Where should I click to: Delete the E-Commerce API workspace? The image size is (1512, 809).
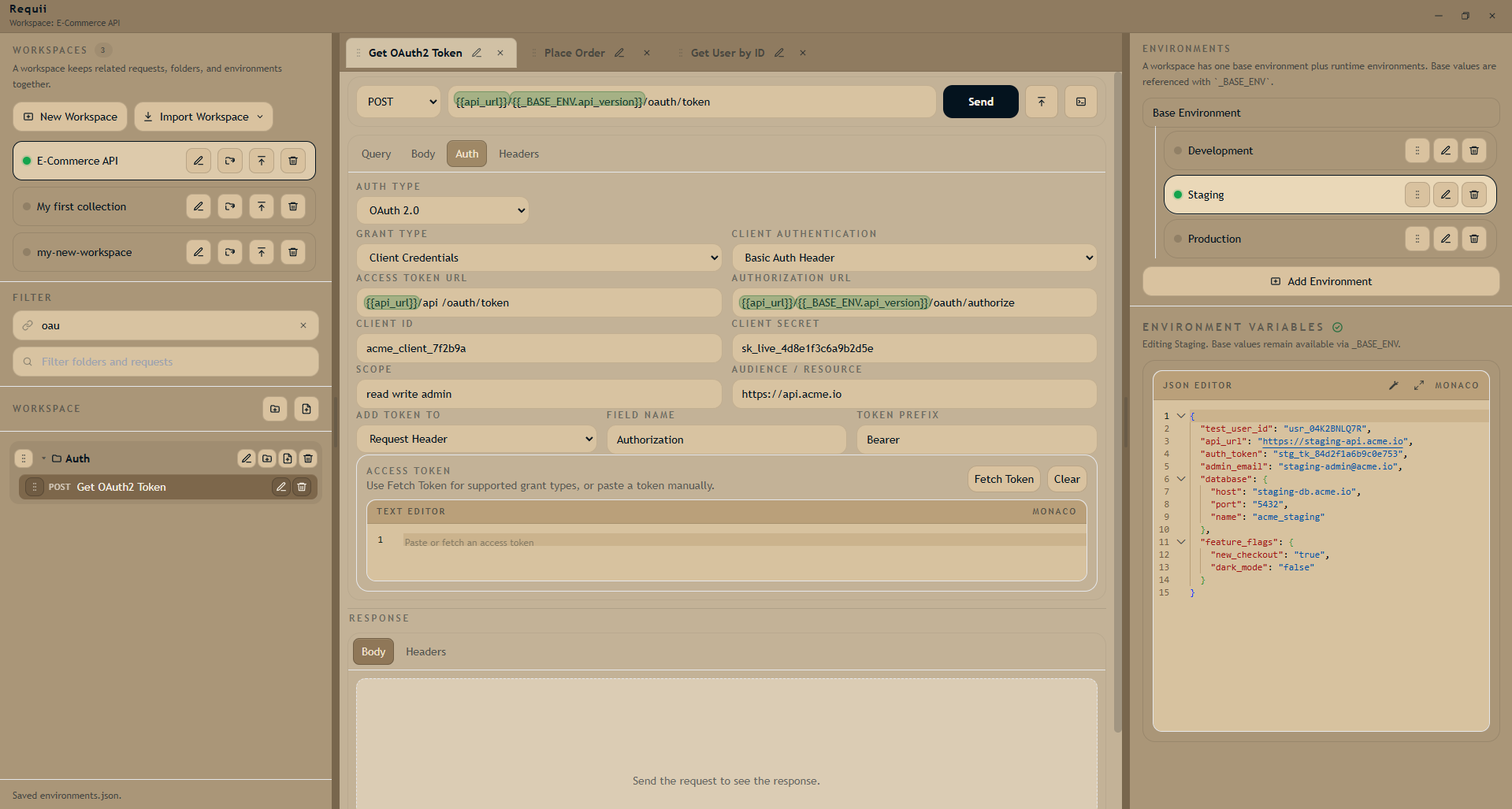tap(293, 161)
